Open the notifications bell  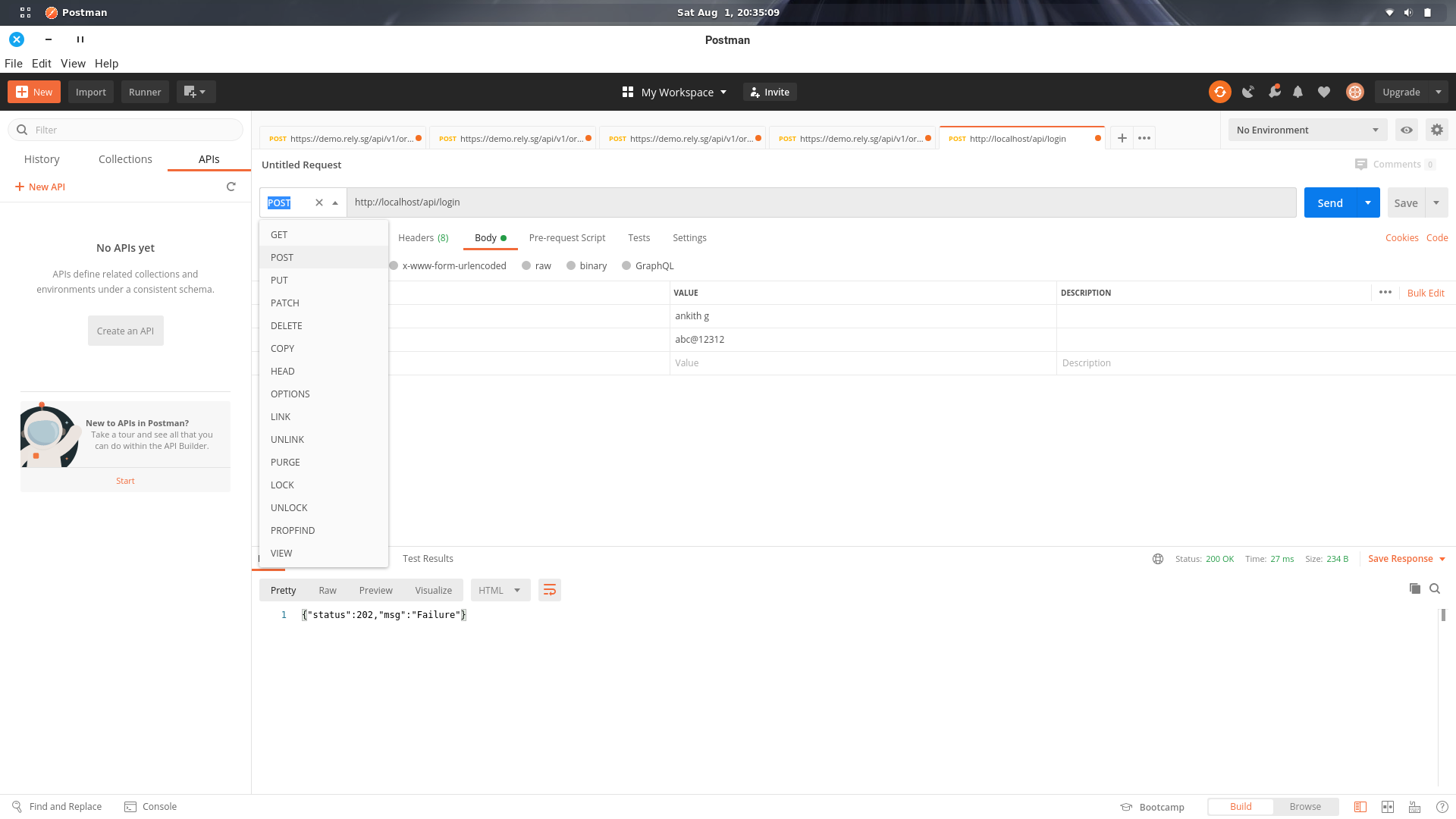(x=1298, y=92)
